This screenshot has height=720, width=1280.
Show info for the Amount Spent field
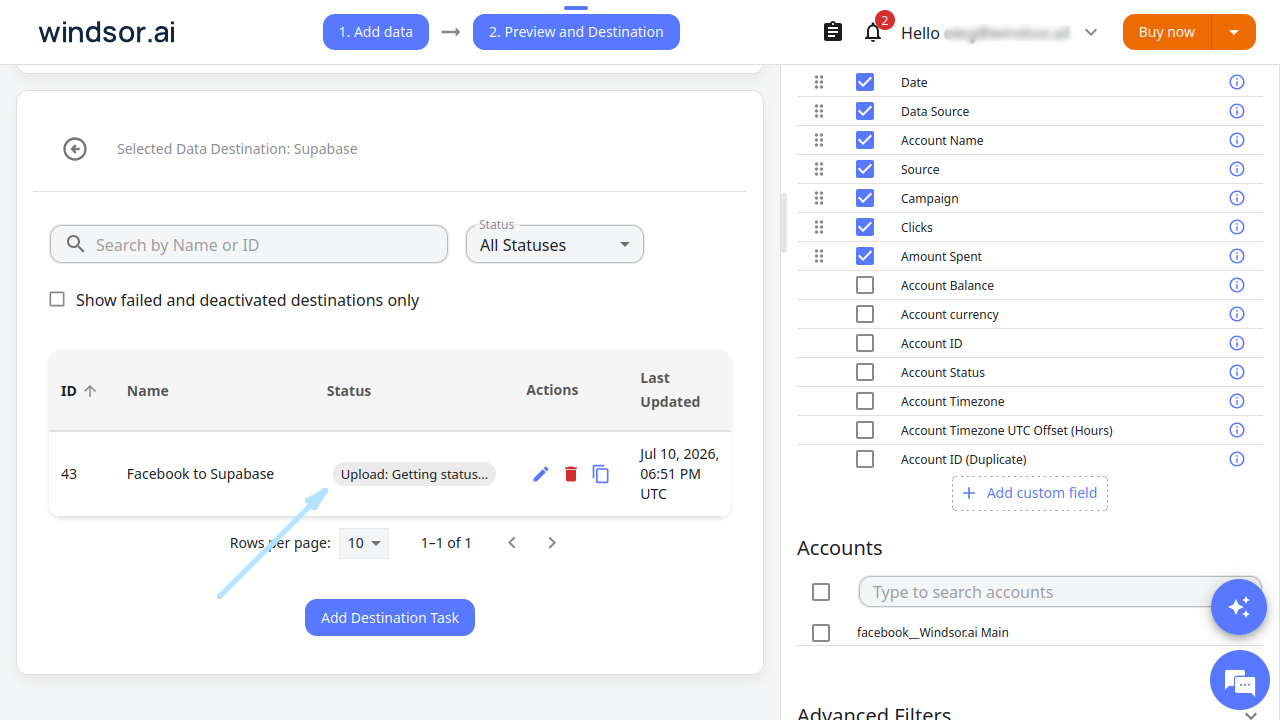coord(1237,256)
